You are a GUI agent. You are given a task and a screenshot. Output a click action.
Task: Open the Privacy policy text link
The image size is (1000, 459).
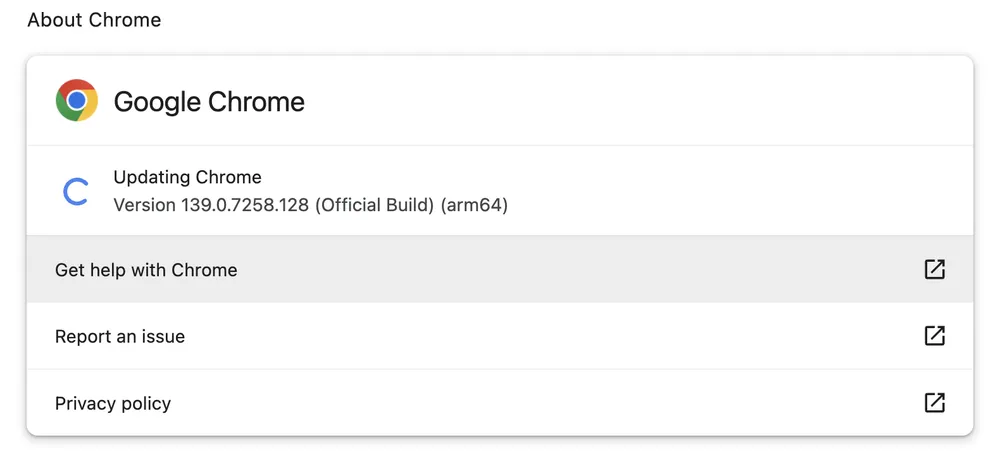coord(113,404)
